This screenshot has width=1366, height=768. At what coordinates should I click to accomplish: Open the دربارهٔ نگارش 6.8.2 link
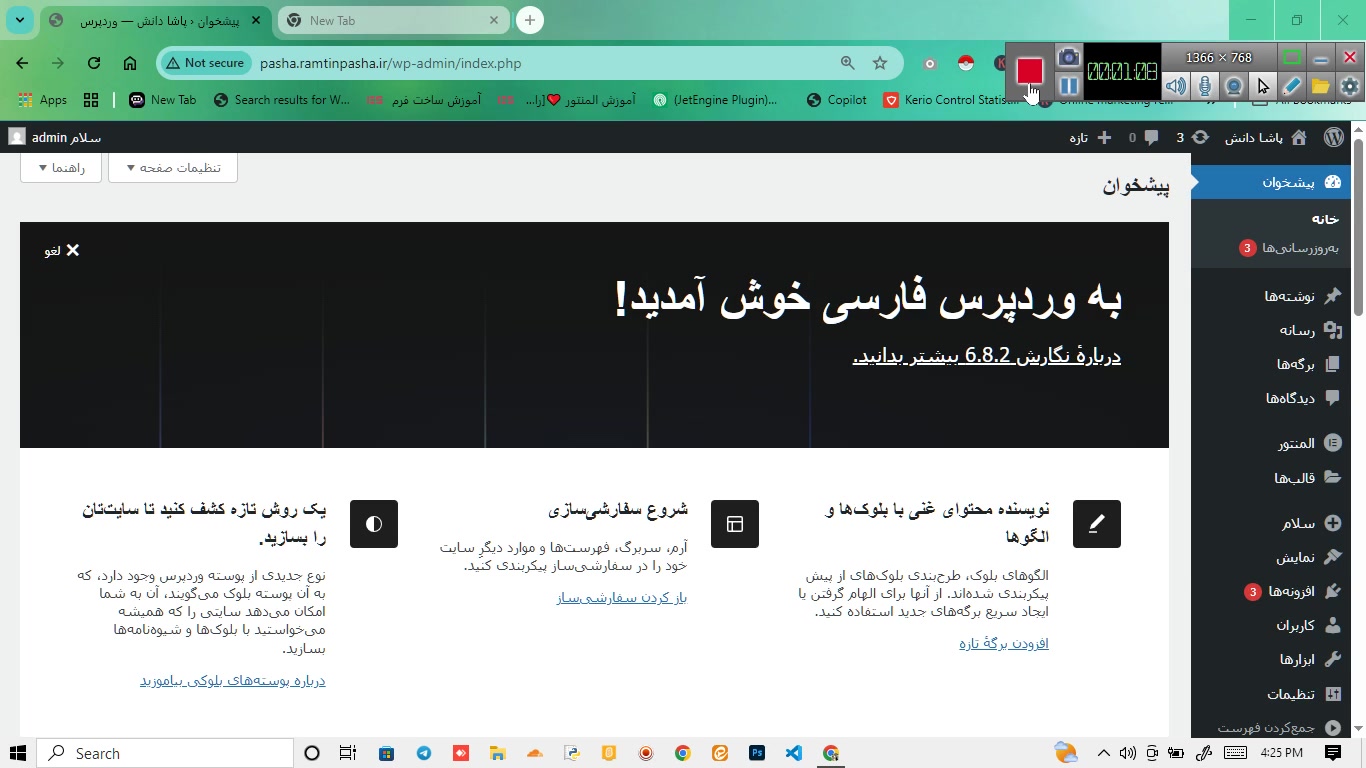tap(986, 356)
